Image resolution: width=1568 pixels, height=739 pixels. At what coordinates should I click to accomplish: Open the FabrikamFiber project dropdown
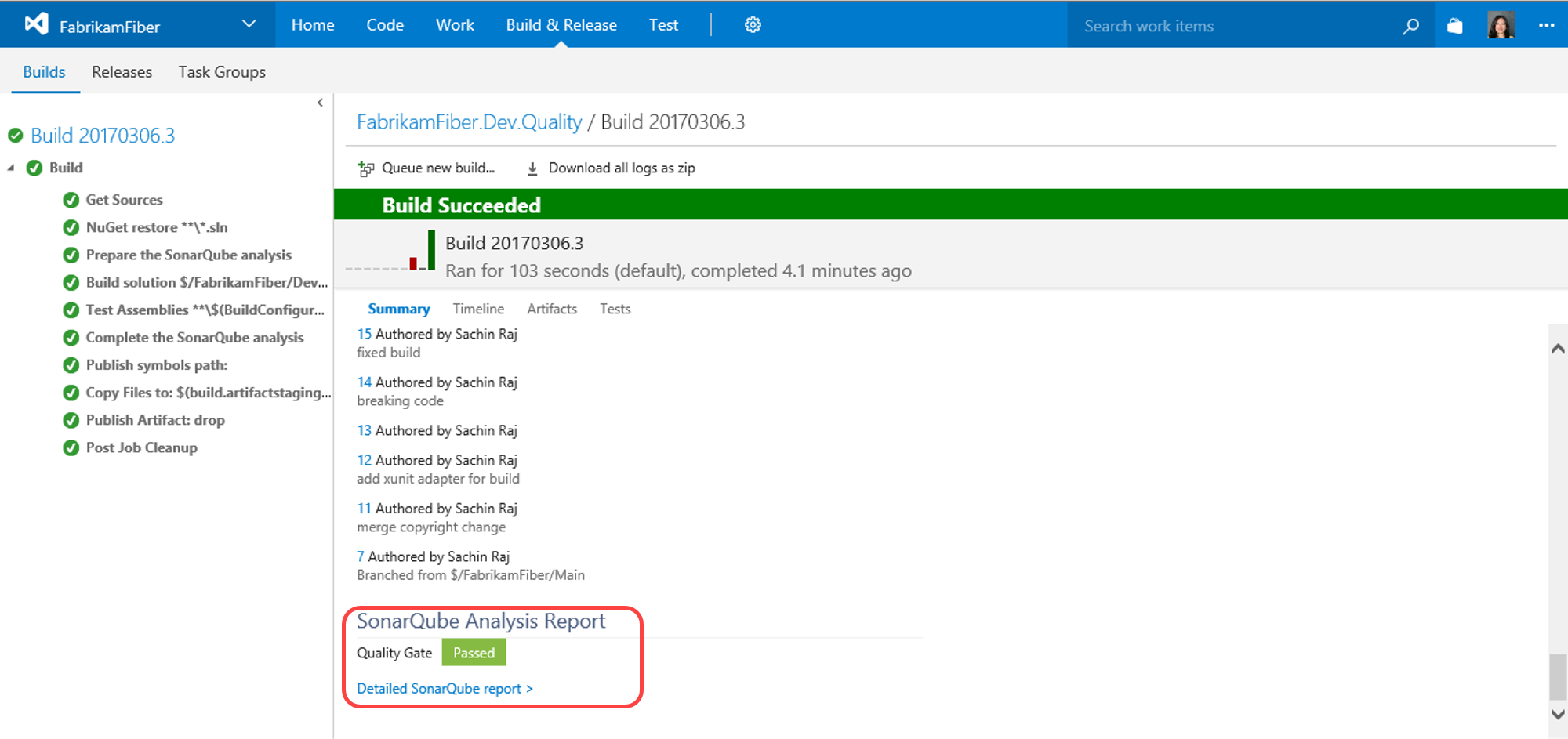click(249, 24)
